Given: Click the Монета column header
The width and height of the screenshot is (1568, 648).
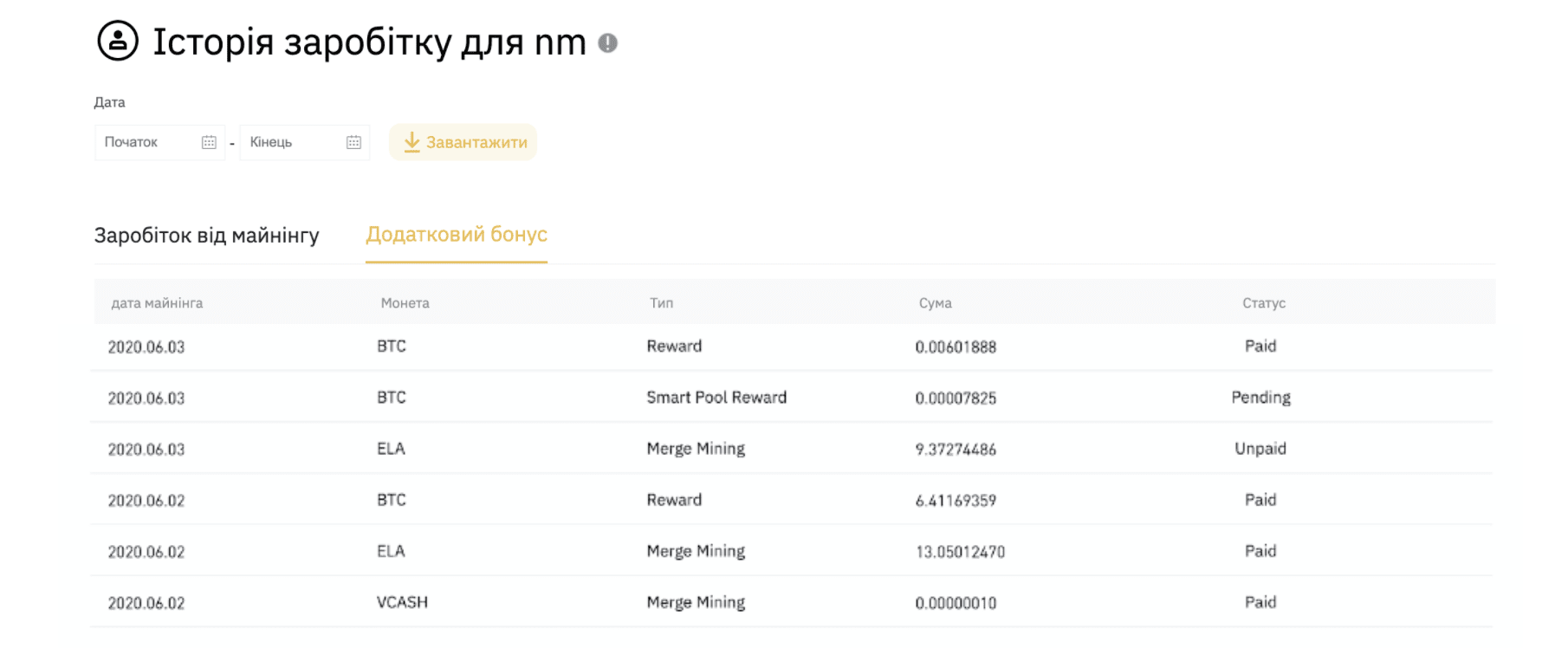Looking at the screenshot, I should coord(405,303).
